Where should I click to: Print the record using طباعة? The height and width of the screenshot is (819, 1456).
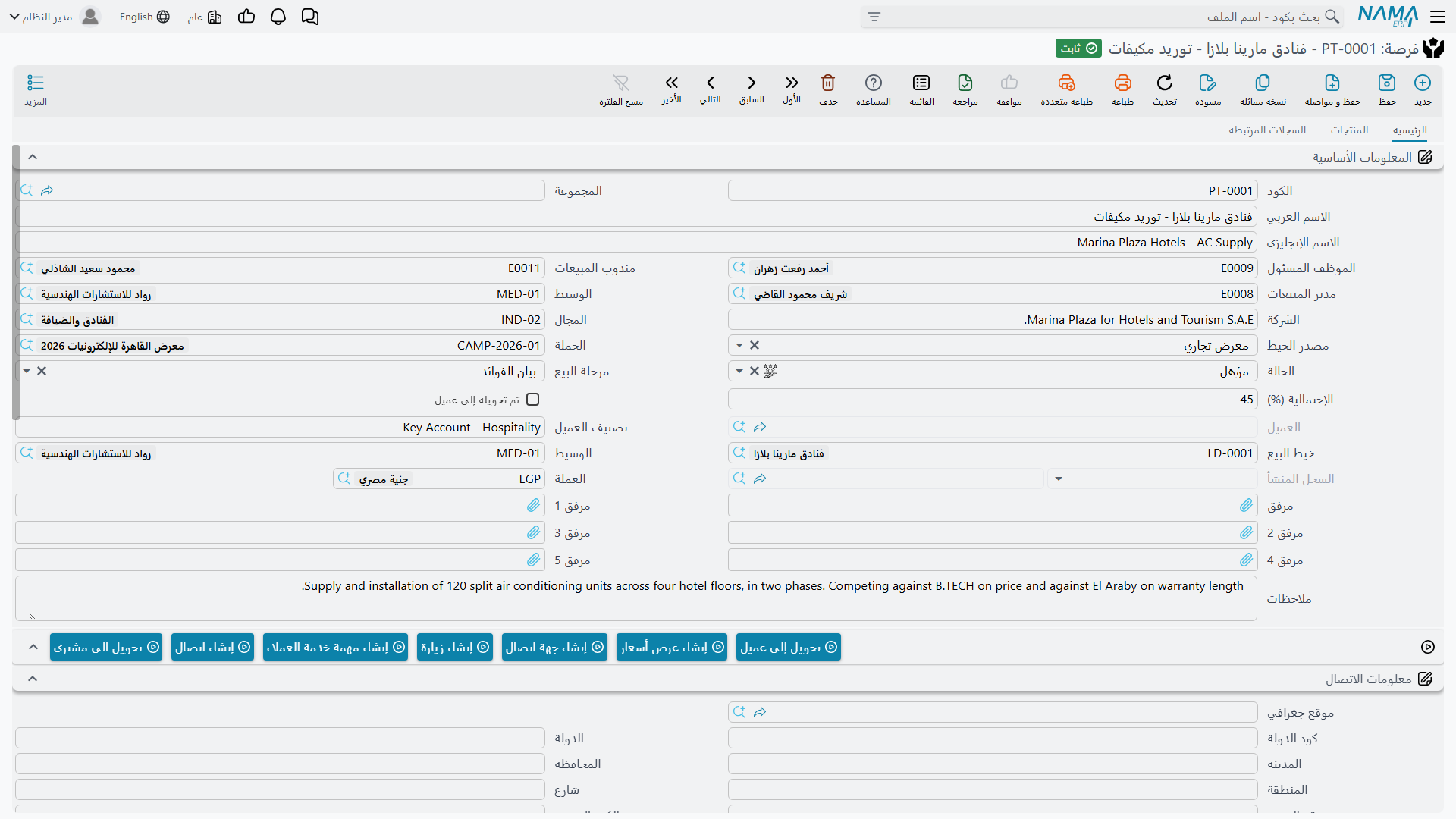pos(1122,89)
